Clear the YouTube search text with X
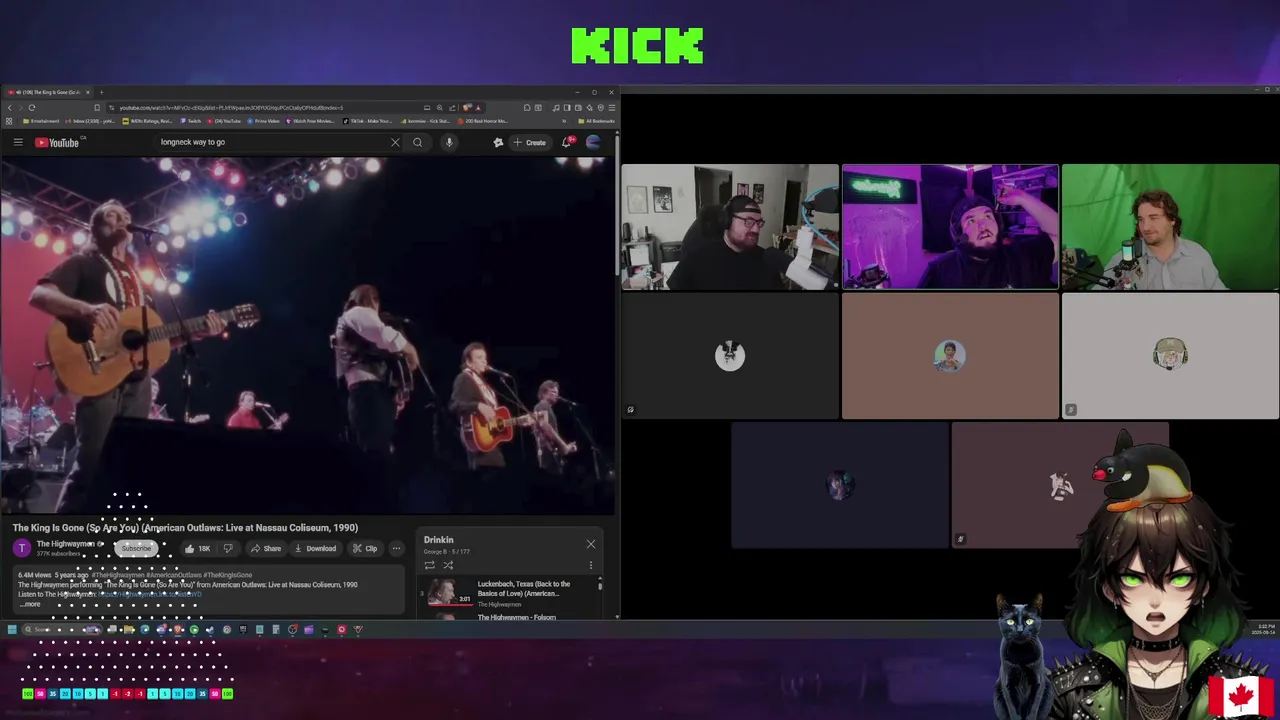 pyautogui.click(x=395, y=142)
